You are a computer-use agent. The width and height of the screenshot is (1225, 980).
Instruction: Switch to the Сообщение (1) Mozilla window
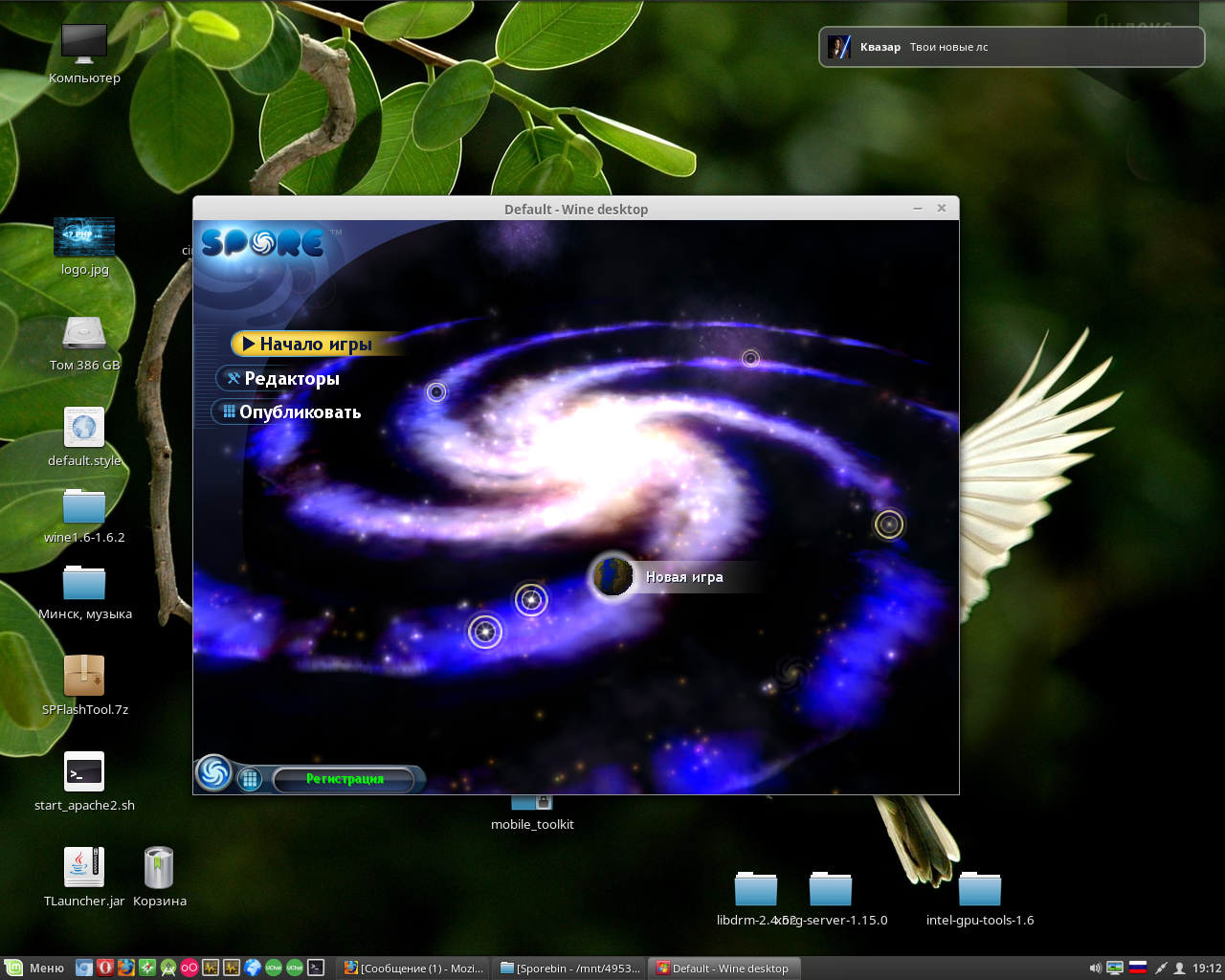click(413, 968)
